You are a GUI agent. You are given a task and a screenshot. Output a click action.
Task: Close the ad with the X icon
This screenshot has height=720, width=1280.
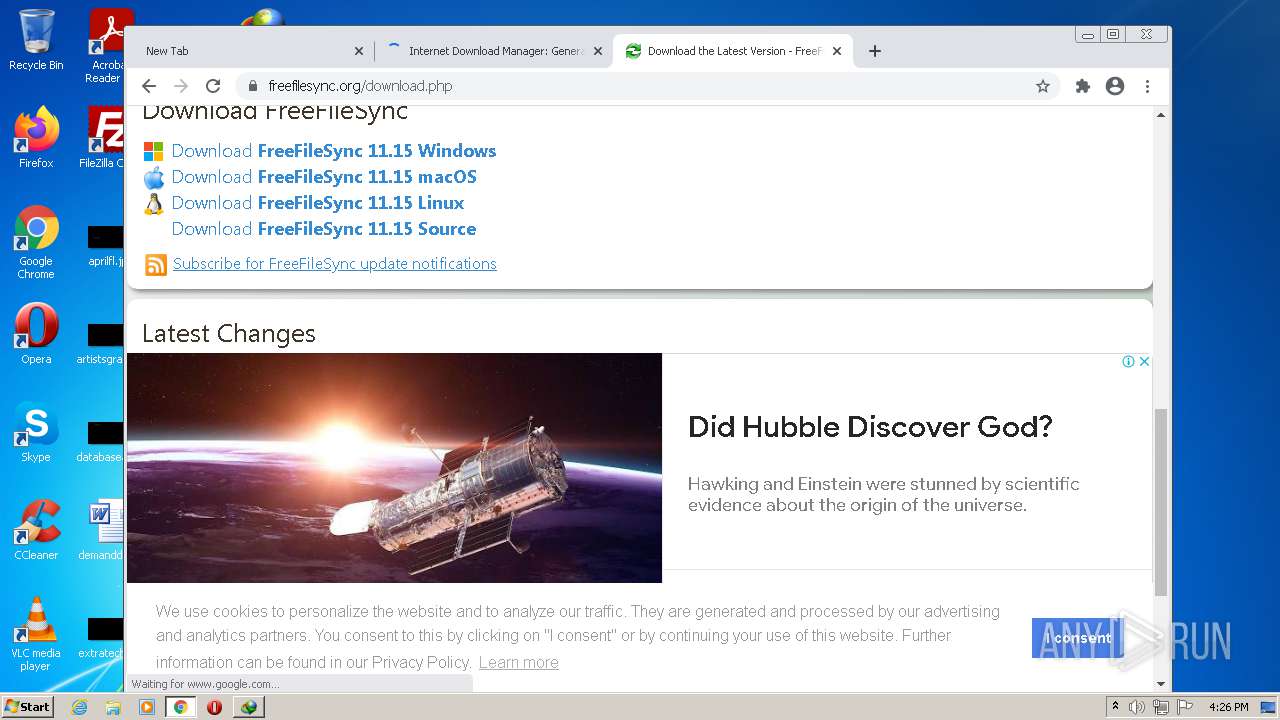click(1144, 362)
